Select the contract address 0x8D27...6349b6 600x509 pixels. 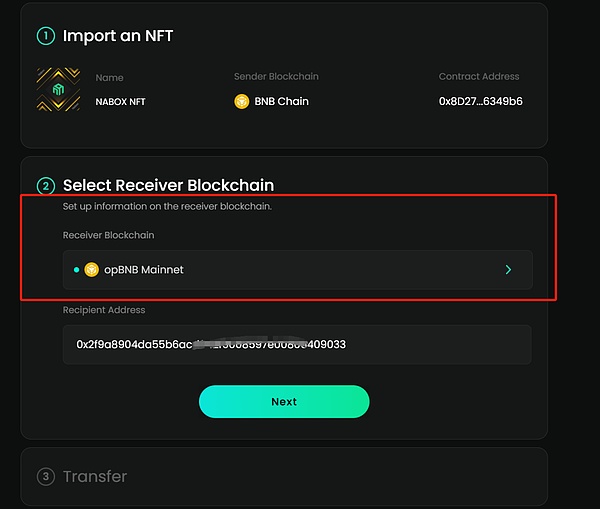coord(480,101)
